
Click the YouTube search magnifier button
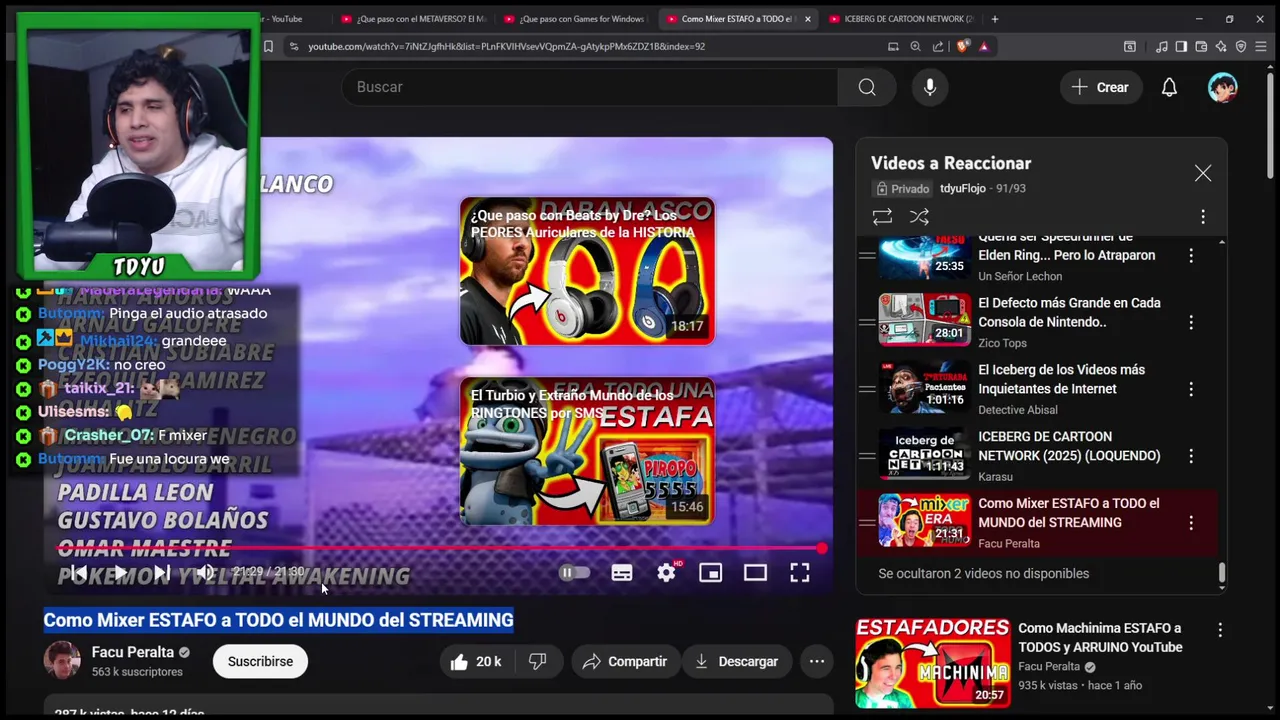tap(866, 87)
